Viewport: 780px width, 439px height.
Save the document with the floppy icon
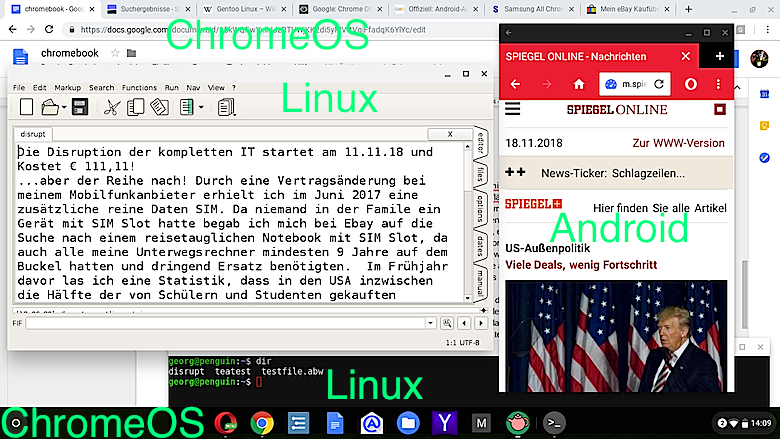point(80,107)
